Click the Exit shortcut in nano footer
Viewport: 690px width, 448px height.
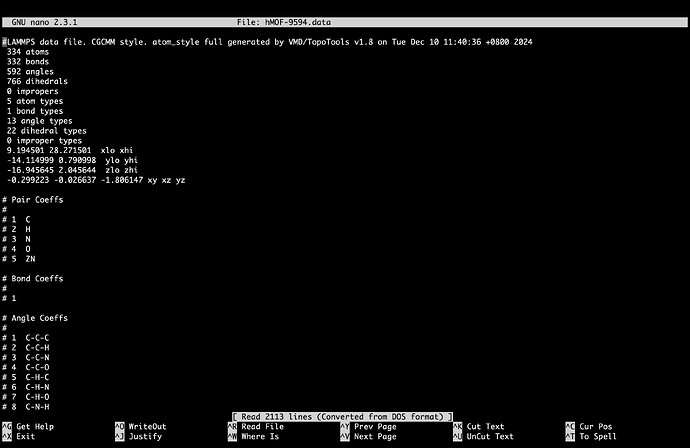18,437
